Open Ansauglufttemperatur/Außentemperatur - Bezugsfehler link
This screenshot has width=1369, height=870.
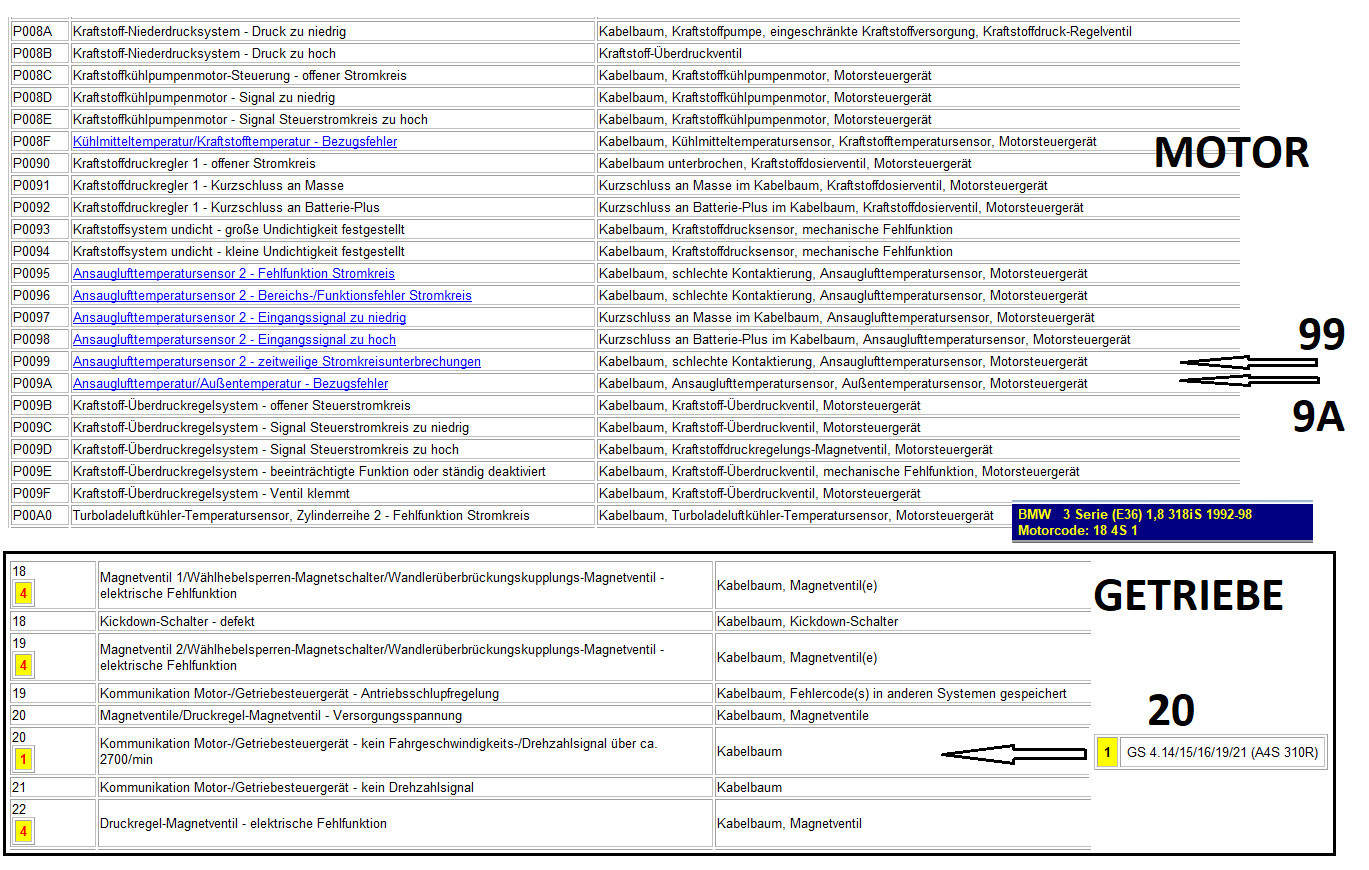point(230,384)
